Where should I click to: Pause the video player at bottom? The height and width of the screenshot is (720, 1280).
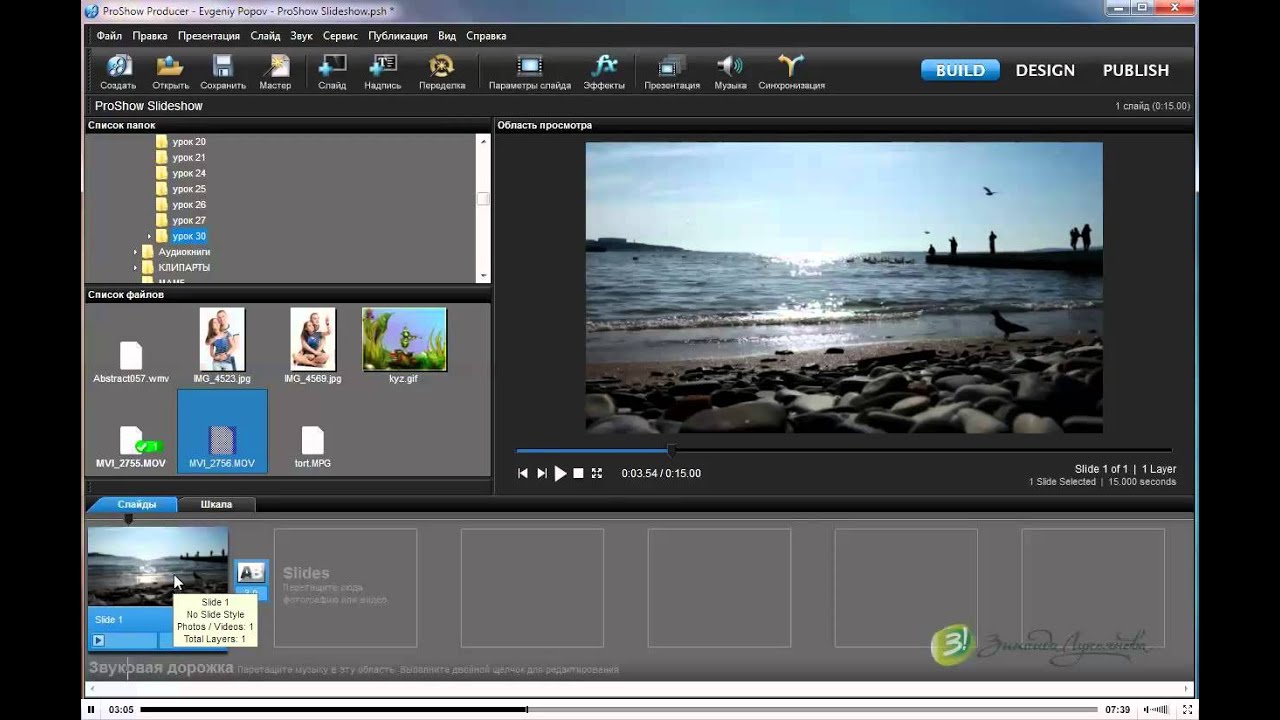pyautogui.click(x=91, y=709)
